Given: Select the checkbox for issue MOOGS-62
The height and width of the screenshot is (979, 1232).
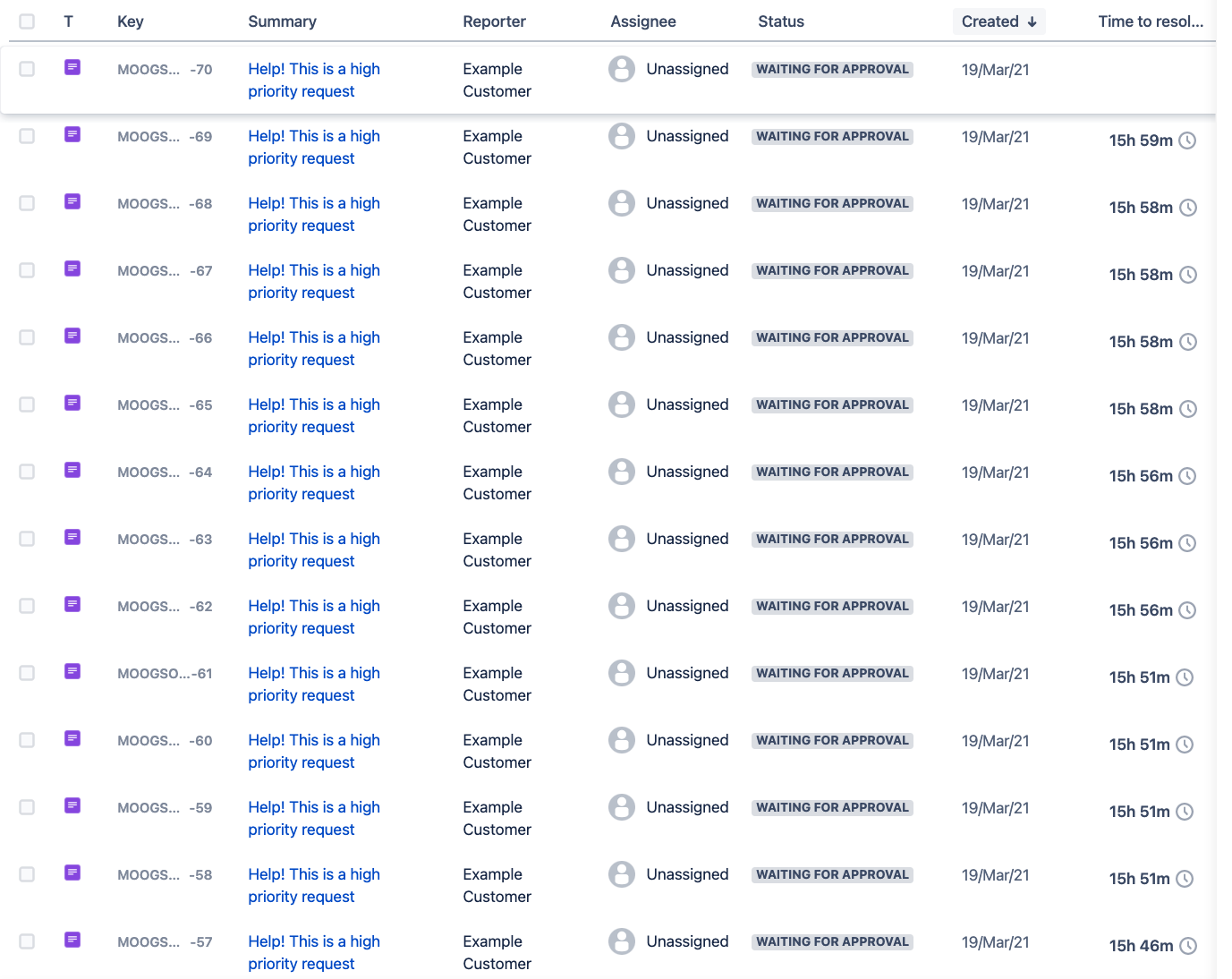Looking at the screenshot, I should (x=27, y=606).
